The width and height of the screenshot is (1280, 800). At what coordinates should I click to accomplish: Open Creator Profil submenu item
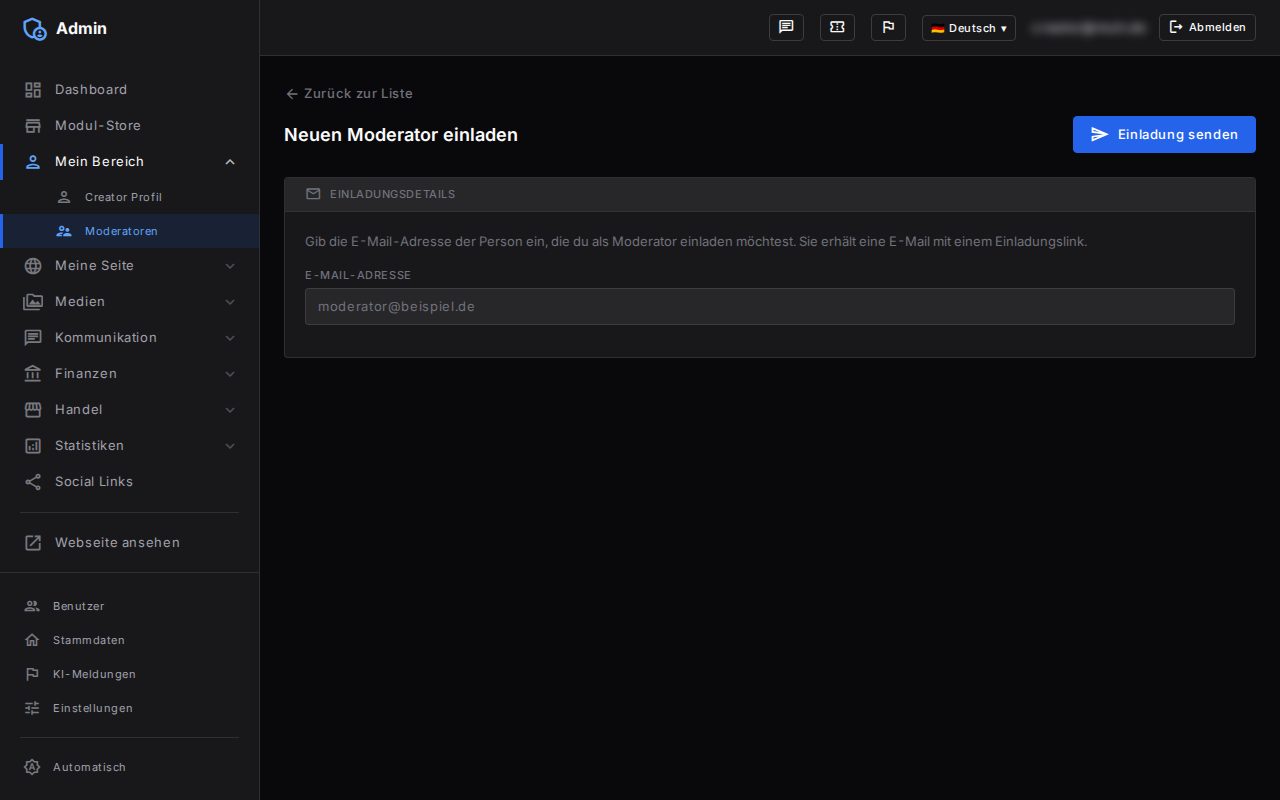(130, 197)
